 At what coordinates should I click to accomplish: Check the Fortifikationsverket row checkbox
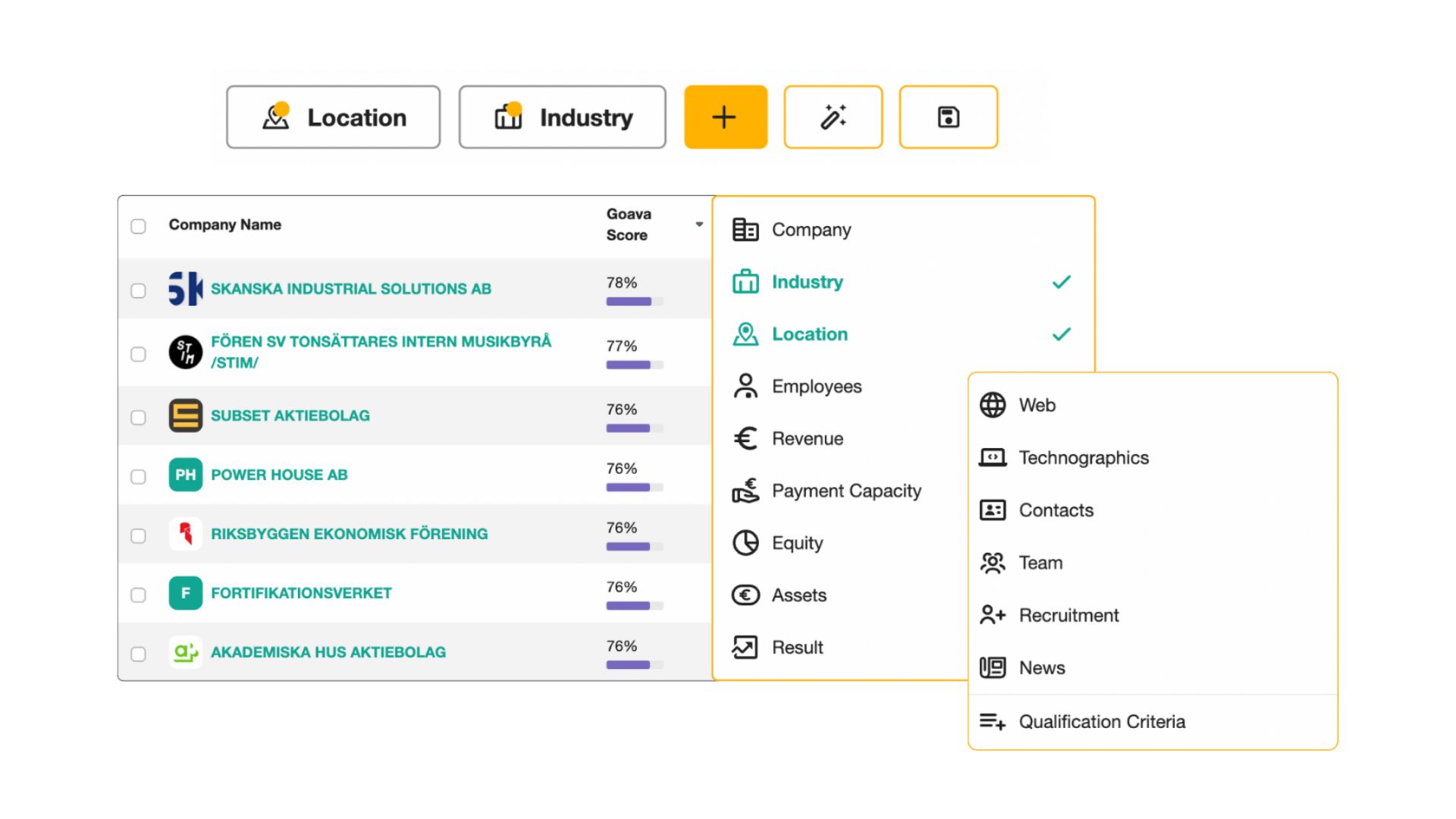(138, 595)
